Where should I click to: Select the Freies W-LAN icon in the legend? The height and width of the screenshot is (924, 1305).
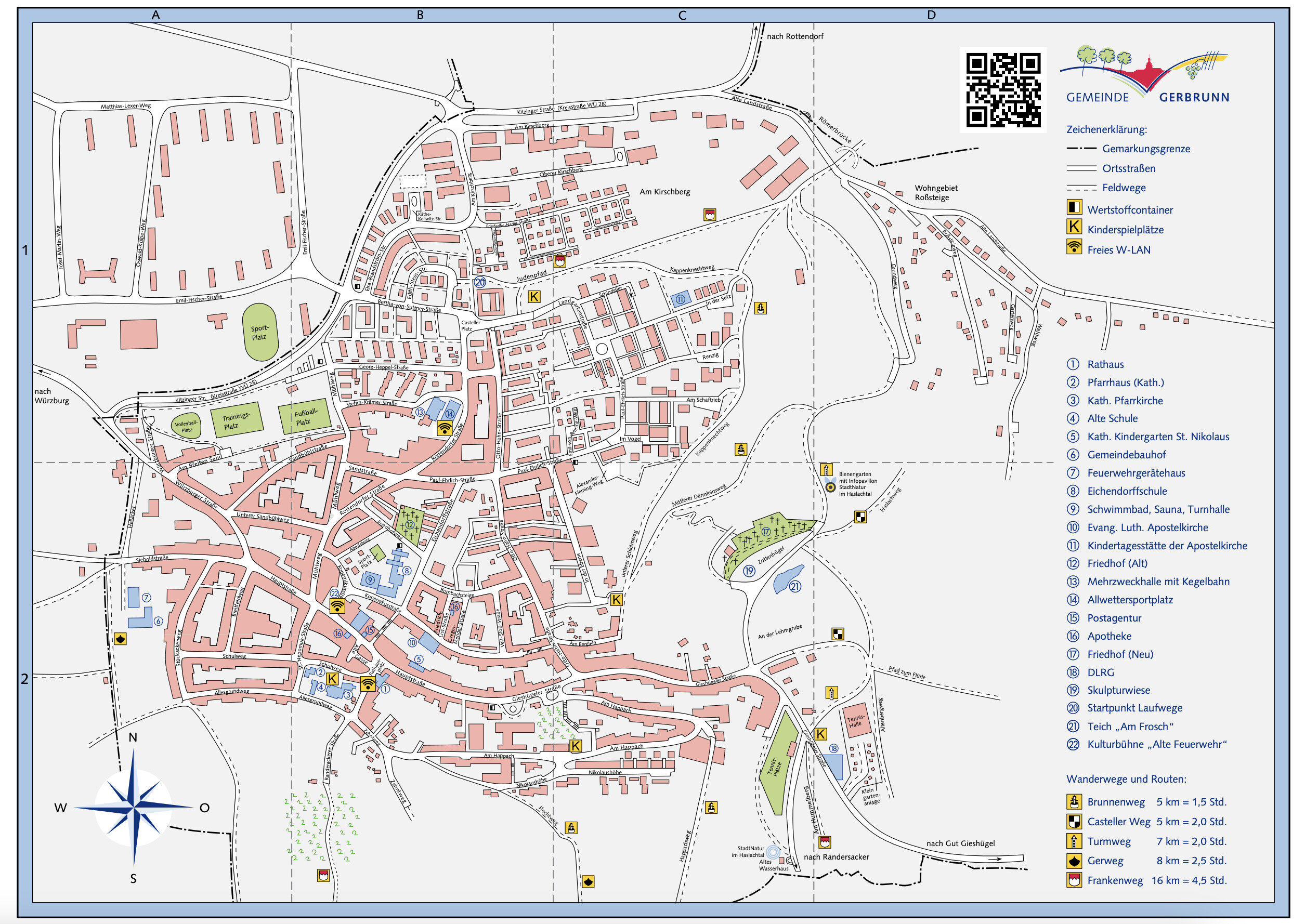click(1073, 247)
